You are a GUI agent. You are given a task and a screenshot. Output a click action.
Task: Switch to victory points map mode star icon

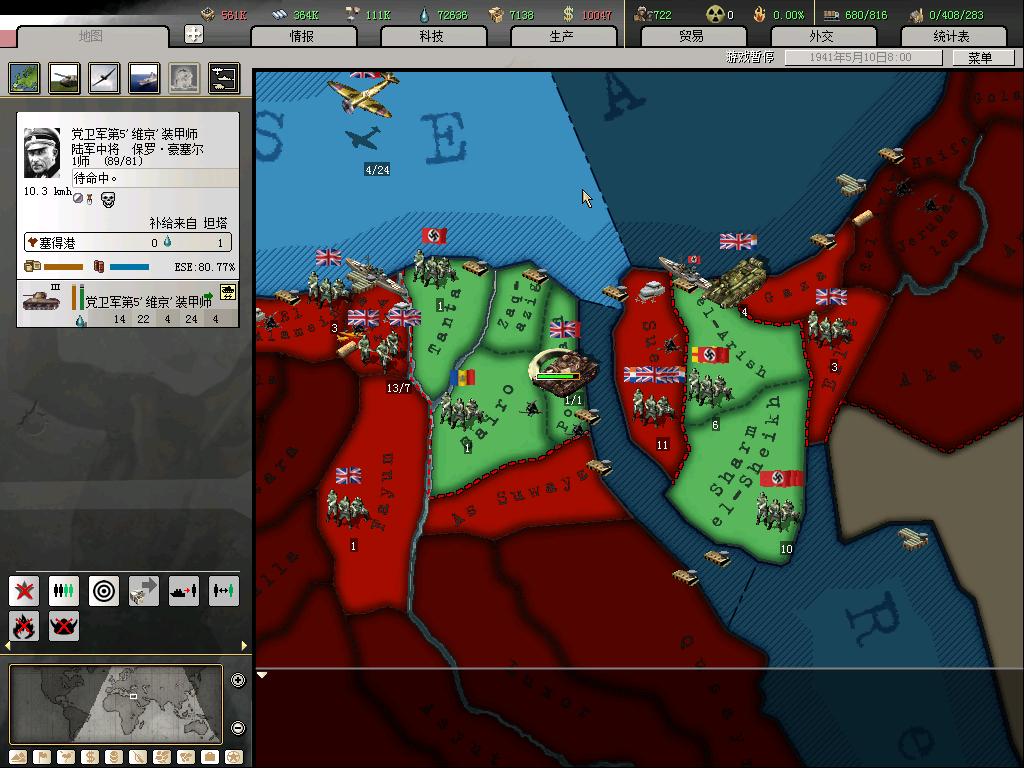[x=234, y=757]
